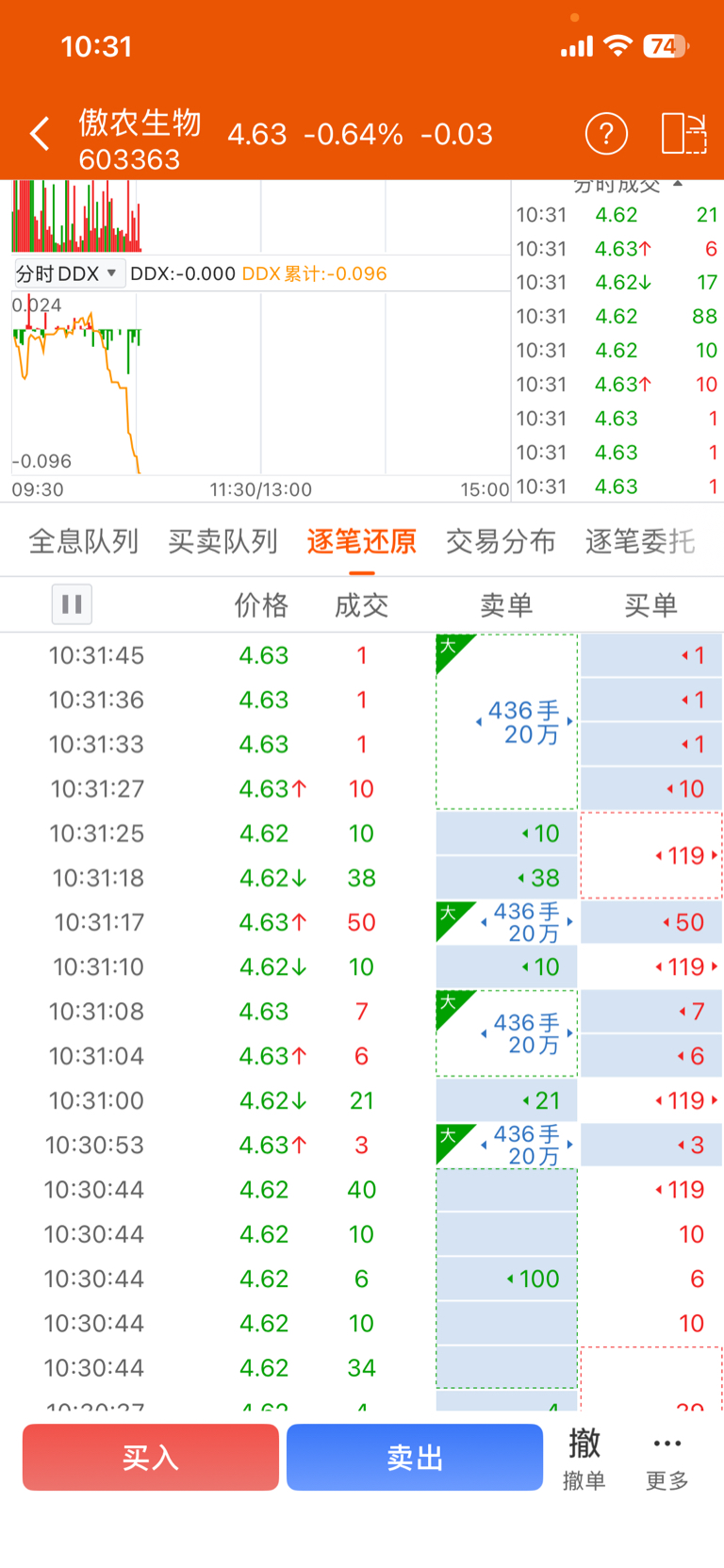Screen dimensions: 724x1568
Task: Tap the Wi-Fi status icon
Action: (618, 45)
